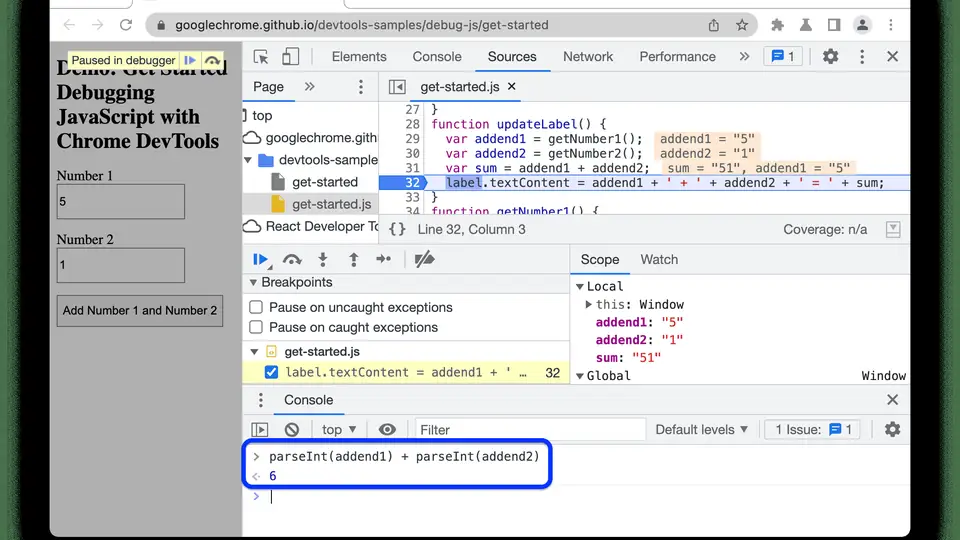Open the browser extensions puzzle icon

pos(778,25)
